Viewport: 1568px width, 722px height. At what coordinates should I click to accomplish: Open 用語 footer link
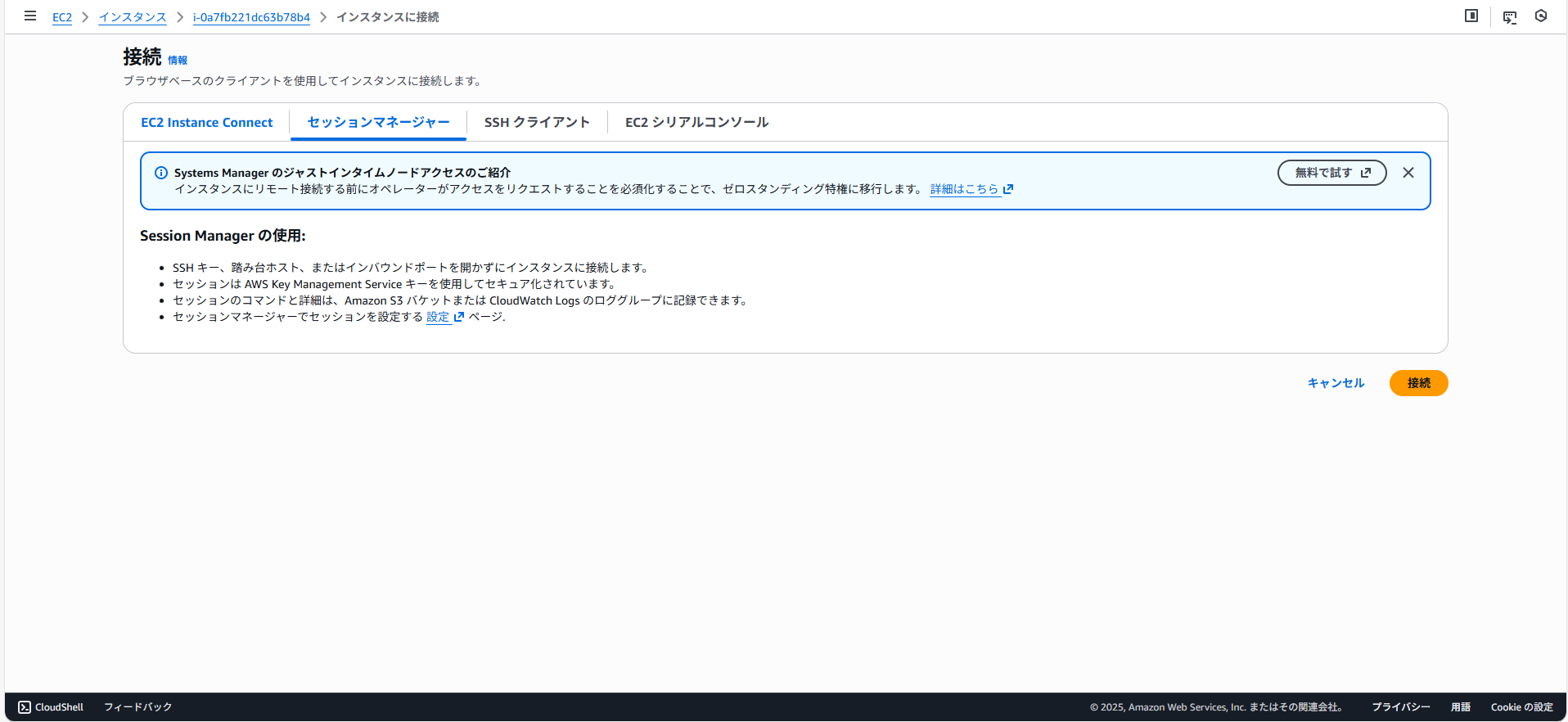1461,707
